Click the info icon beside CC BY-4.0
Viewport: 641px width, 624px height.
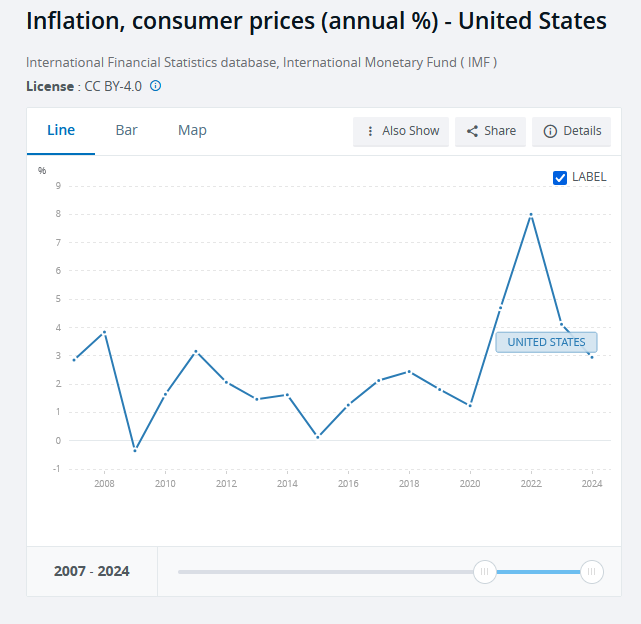click(x=155, y=86)
